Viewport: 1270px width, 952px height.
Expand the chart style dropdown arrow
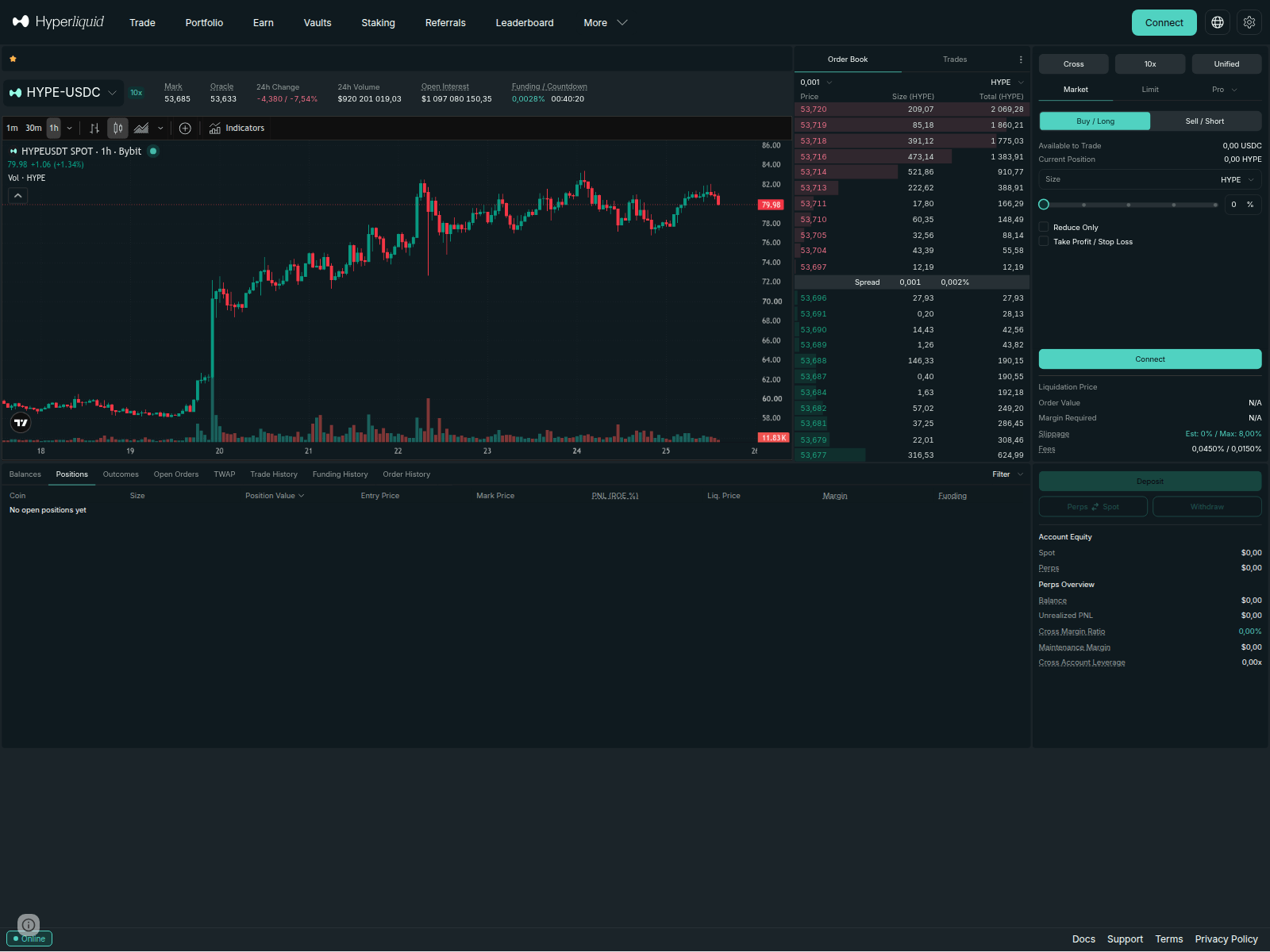(160, 128)
